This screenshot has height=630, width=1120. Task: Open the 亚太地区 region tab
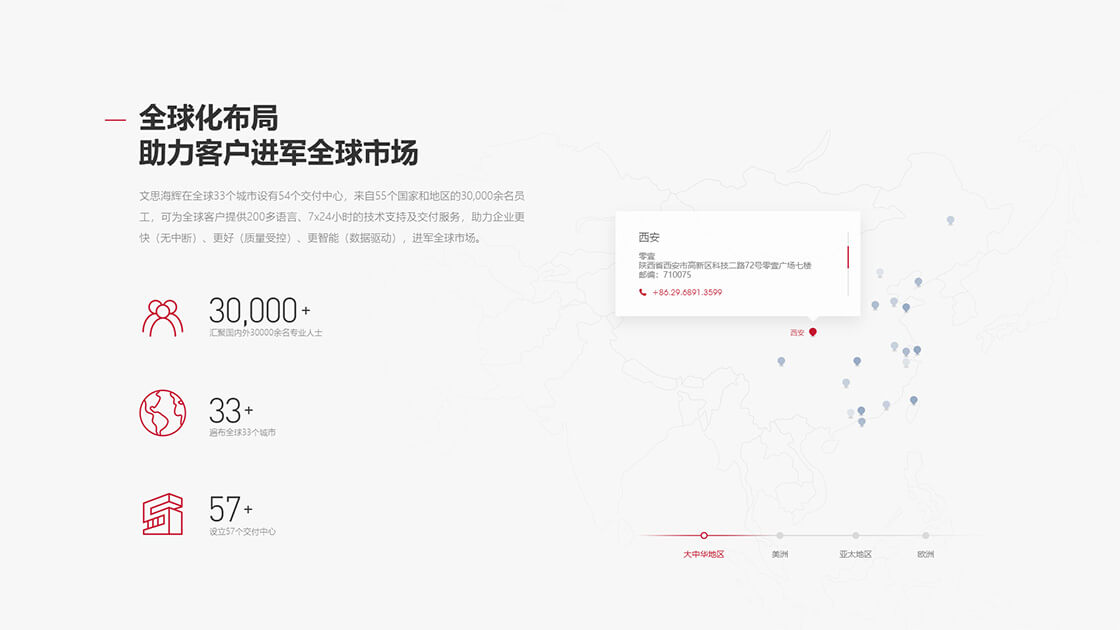(855, 554)
